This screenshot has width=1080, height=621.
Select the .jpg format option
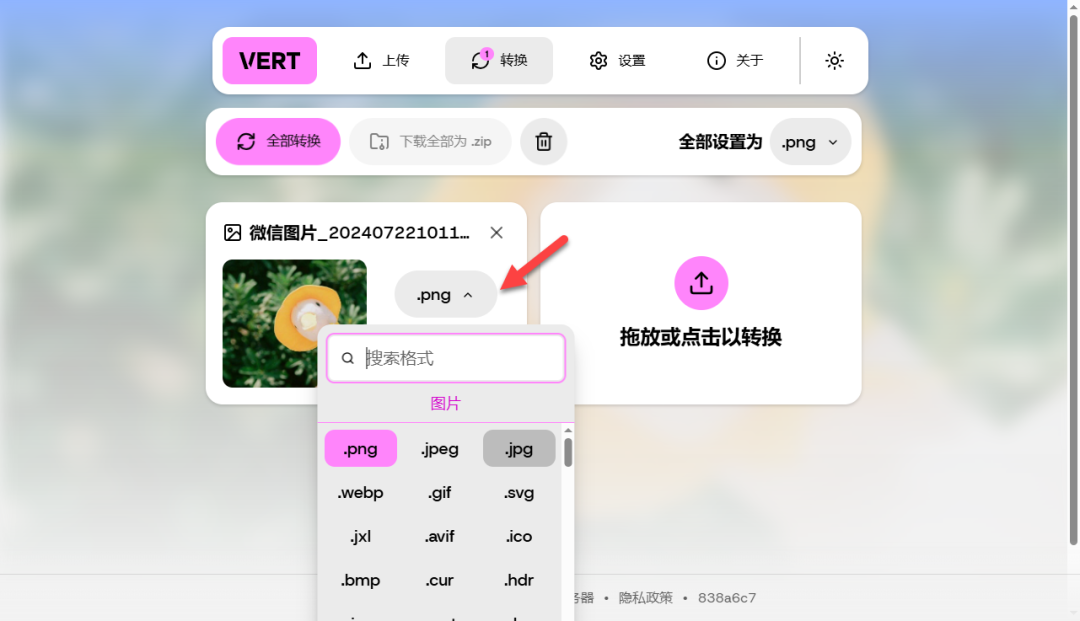click(519, 448)
